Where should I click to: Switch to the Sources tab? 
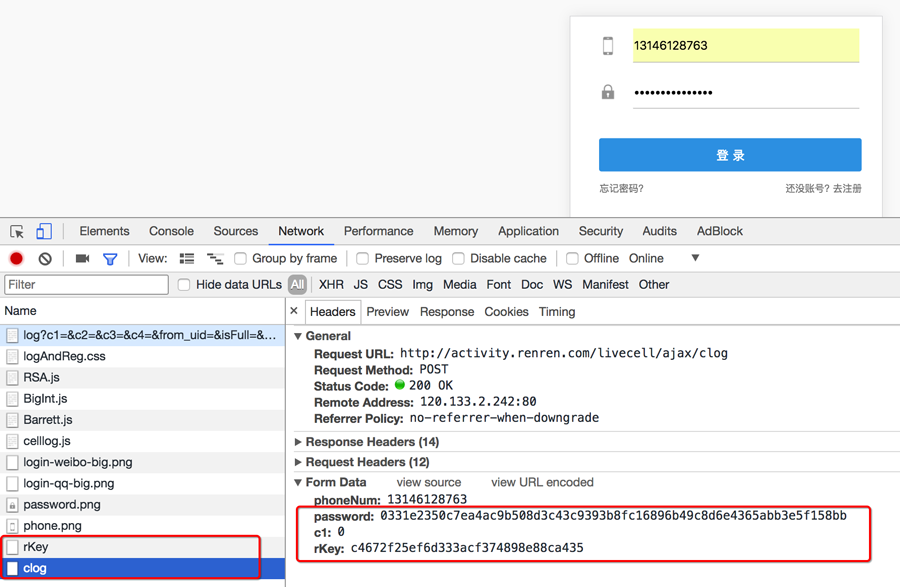(236, 231)
